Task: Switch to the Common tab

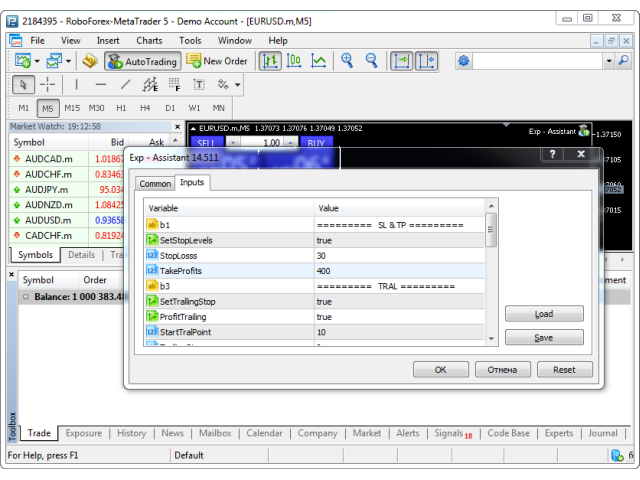Action: [x=155, y=184]
